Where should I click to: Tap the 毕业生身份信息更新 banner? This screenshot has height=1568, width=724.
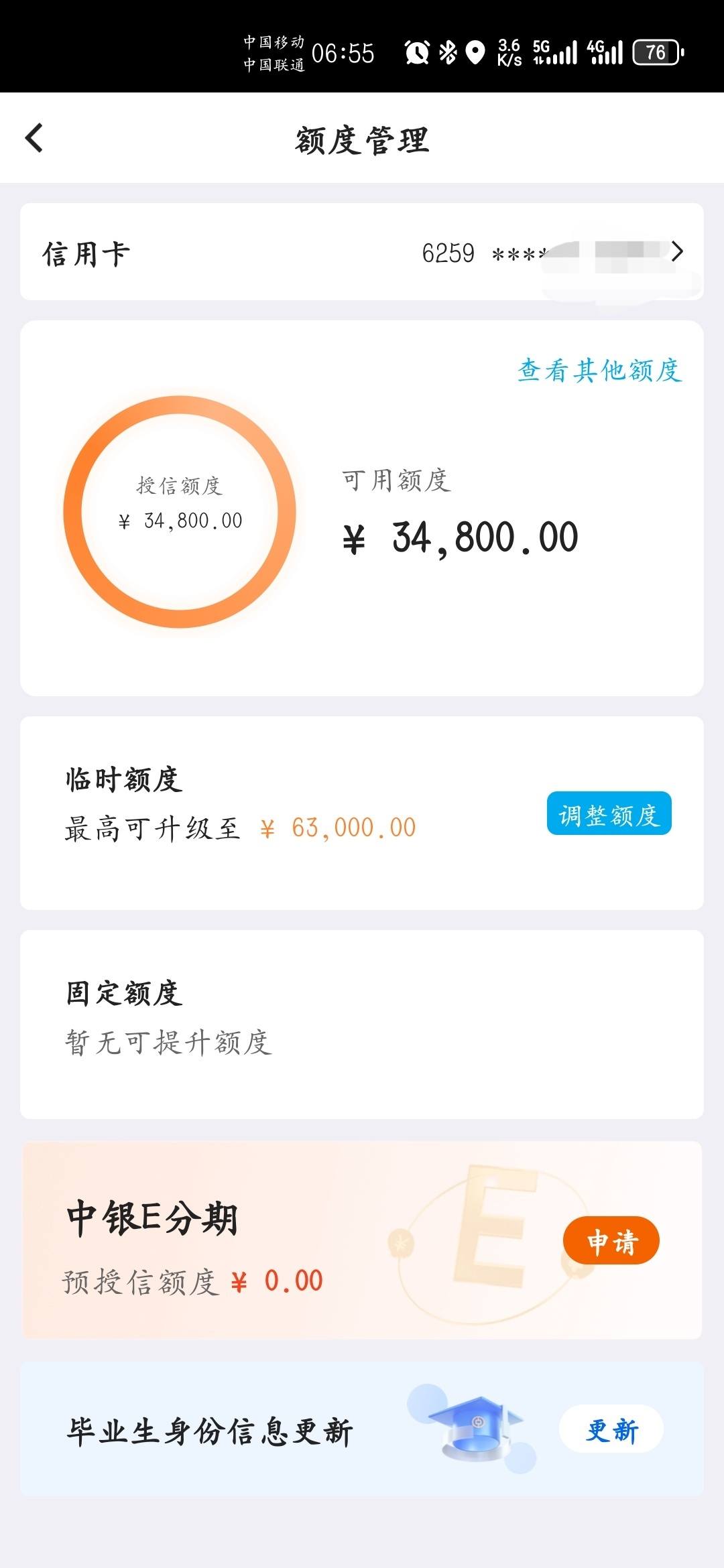point(362,1429)
